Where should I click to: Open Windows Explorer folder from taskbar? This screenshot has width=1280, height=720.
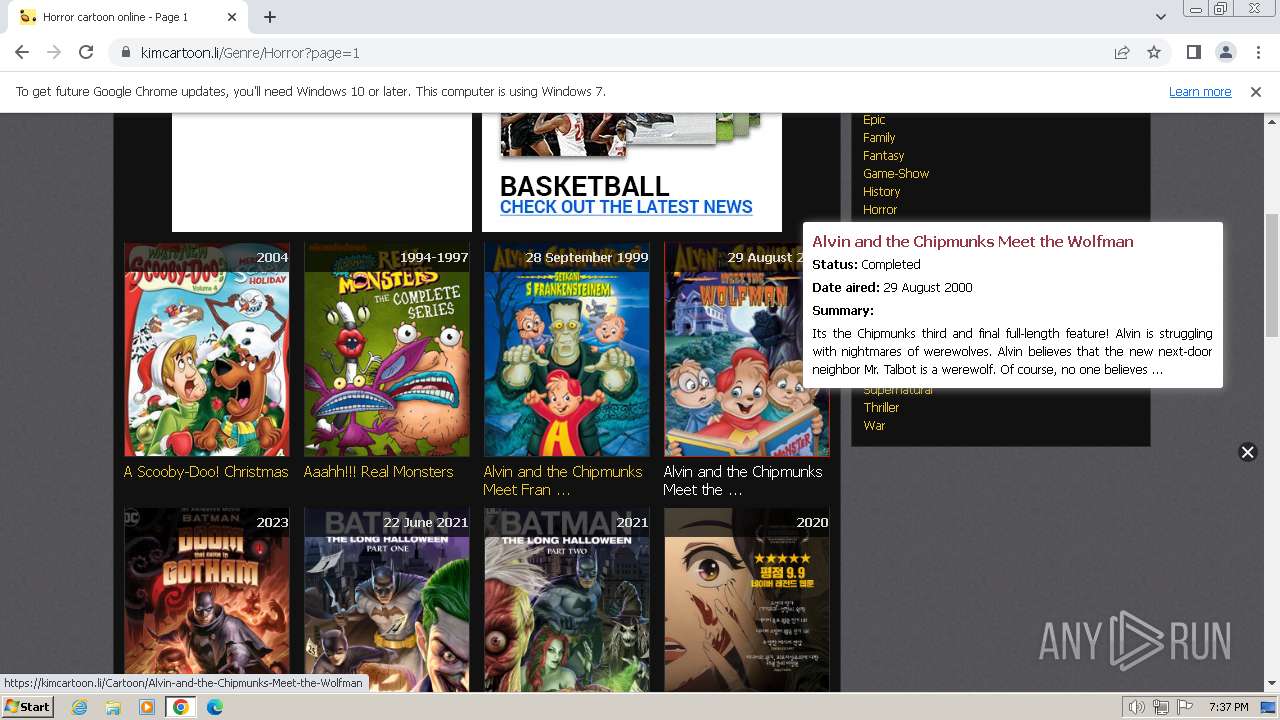113,707
